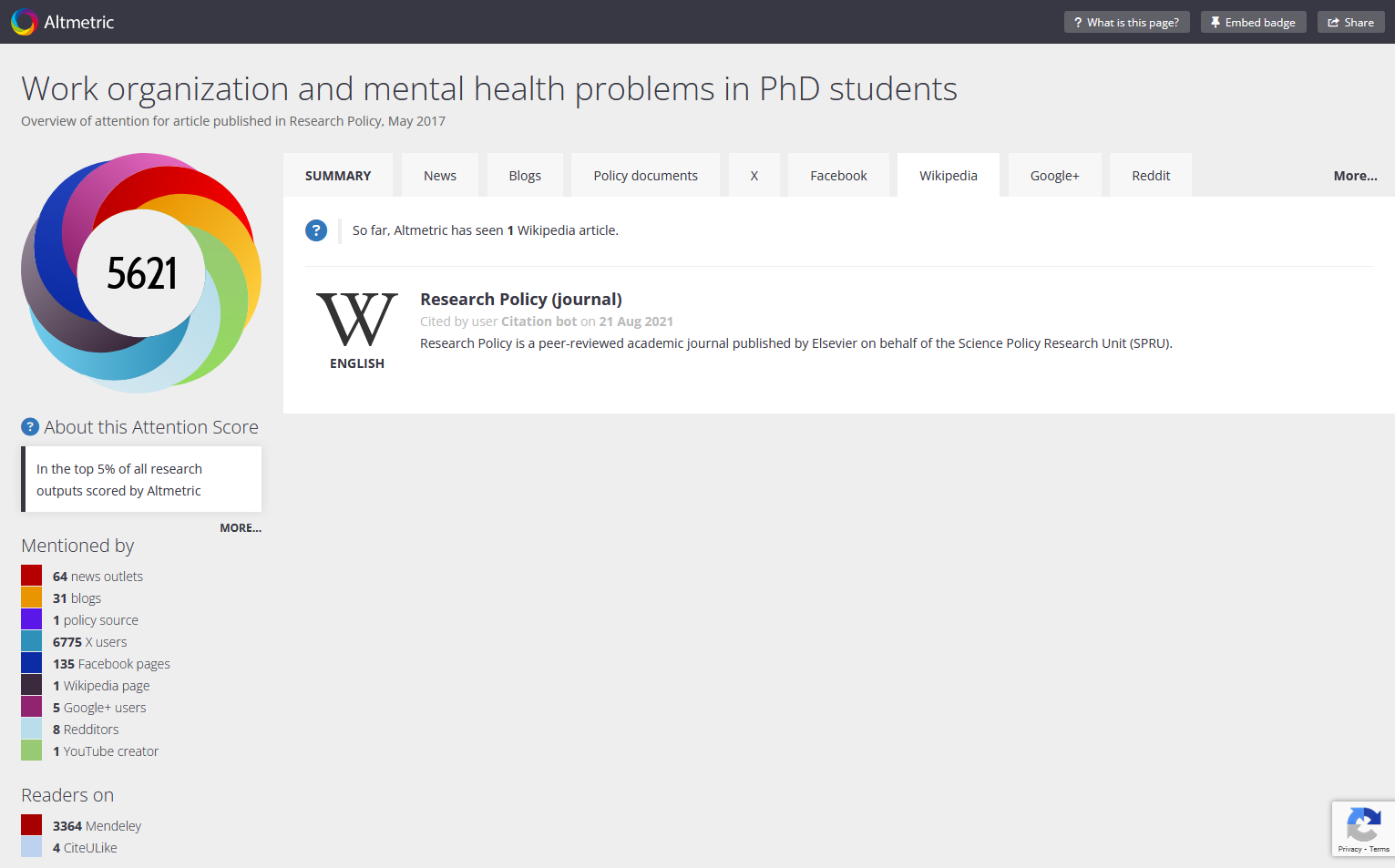Click the magenta Google+ users swatch
The height and width of the screenshot is (868, 1395).
[x=31, y=707]
